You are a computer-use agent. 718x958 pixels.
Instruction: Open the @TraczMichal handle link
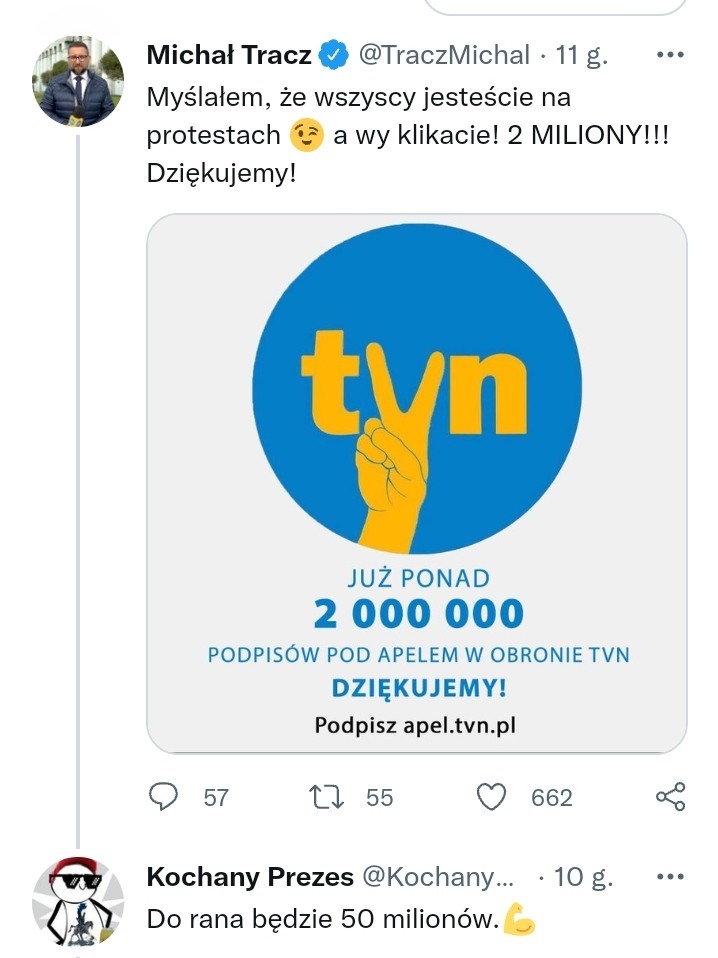(x=444, y=55)
